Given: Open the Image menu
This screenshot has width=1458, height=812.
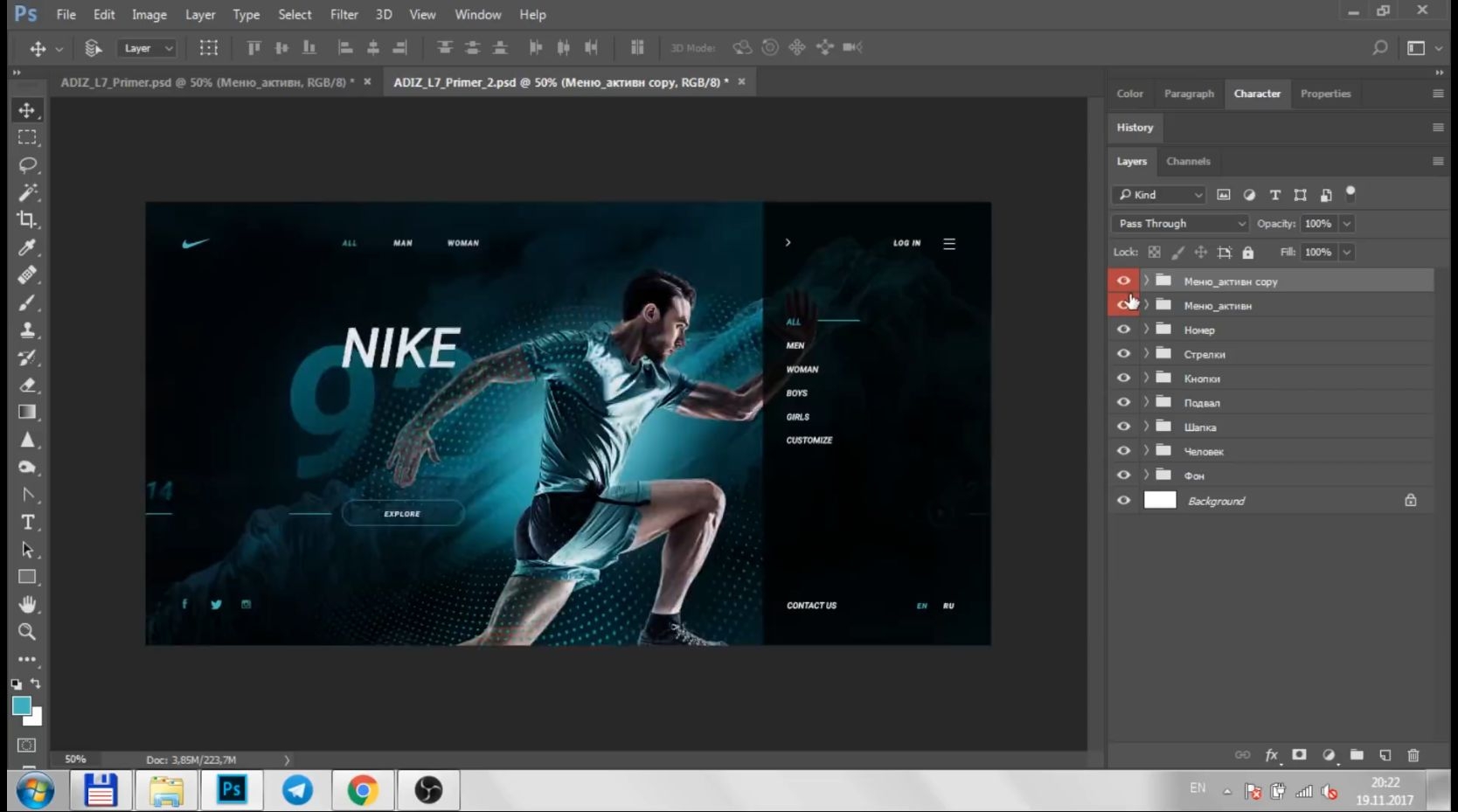Looking at the screenshot, I should coord(149,14).
